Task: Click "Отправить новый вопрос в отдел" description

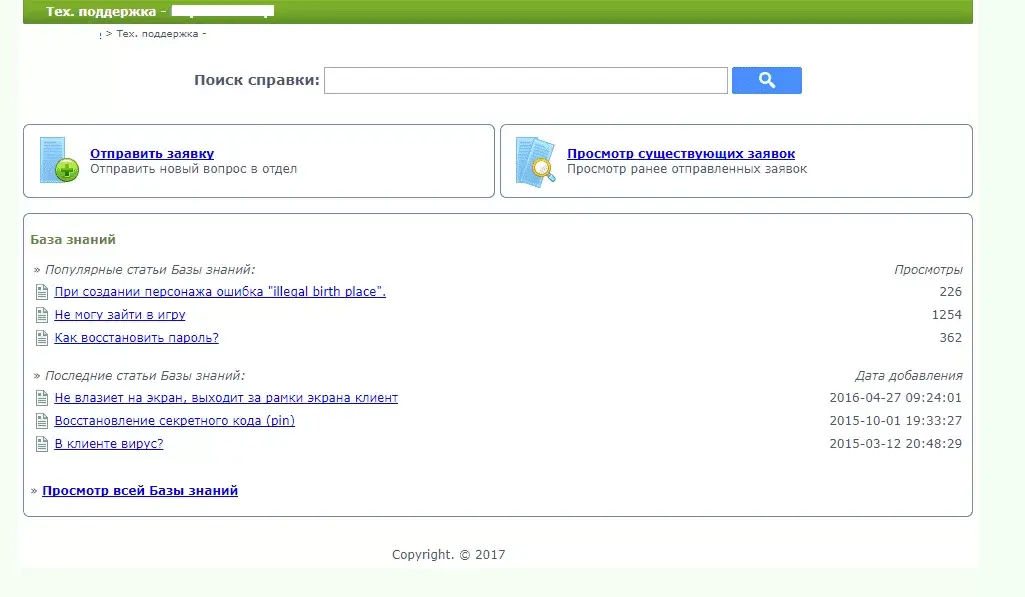Action: tap(193, 169)
